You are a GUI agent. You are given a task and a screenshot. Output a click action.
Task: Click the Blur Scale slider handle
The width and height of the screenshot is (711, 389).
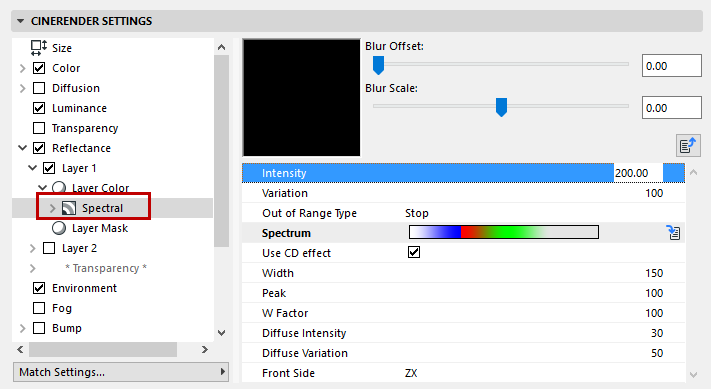click(501, 107)
